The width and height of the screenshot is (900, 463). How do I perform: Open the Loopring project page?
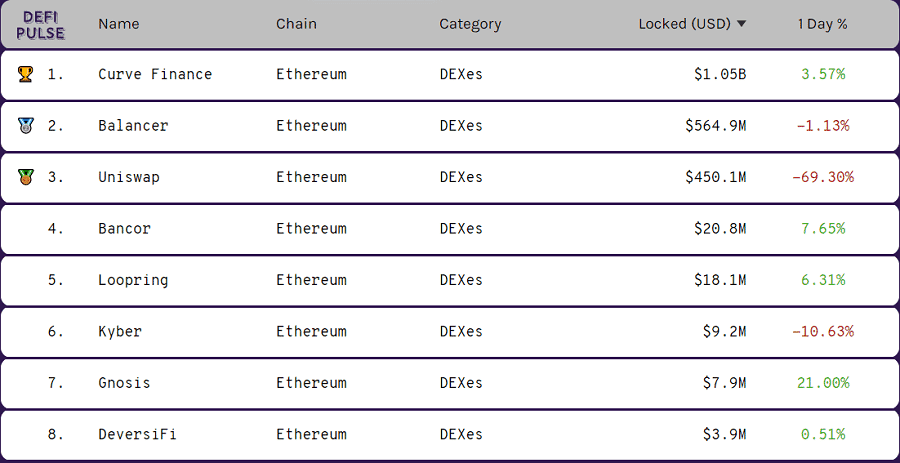[133, 280]
